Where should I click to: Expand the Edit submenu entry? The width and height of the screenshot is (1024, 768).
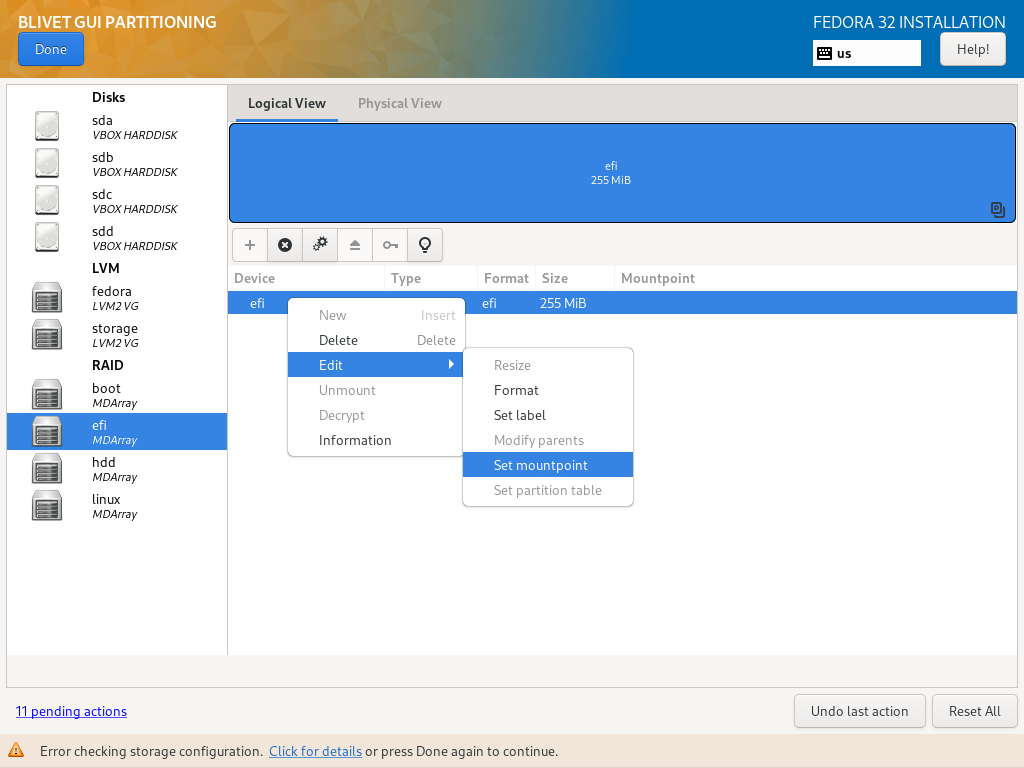376,365
